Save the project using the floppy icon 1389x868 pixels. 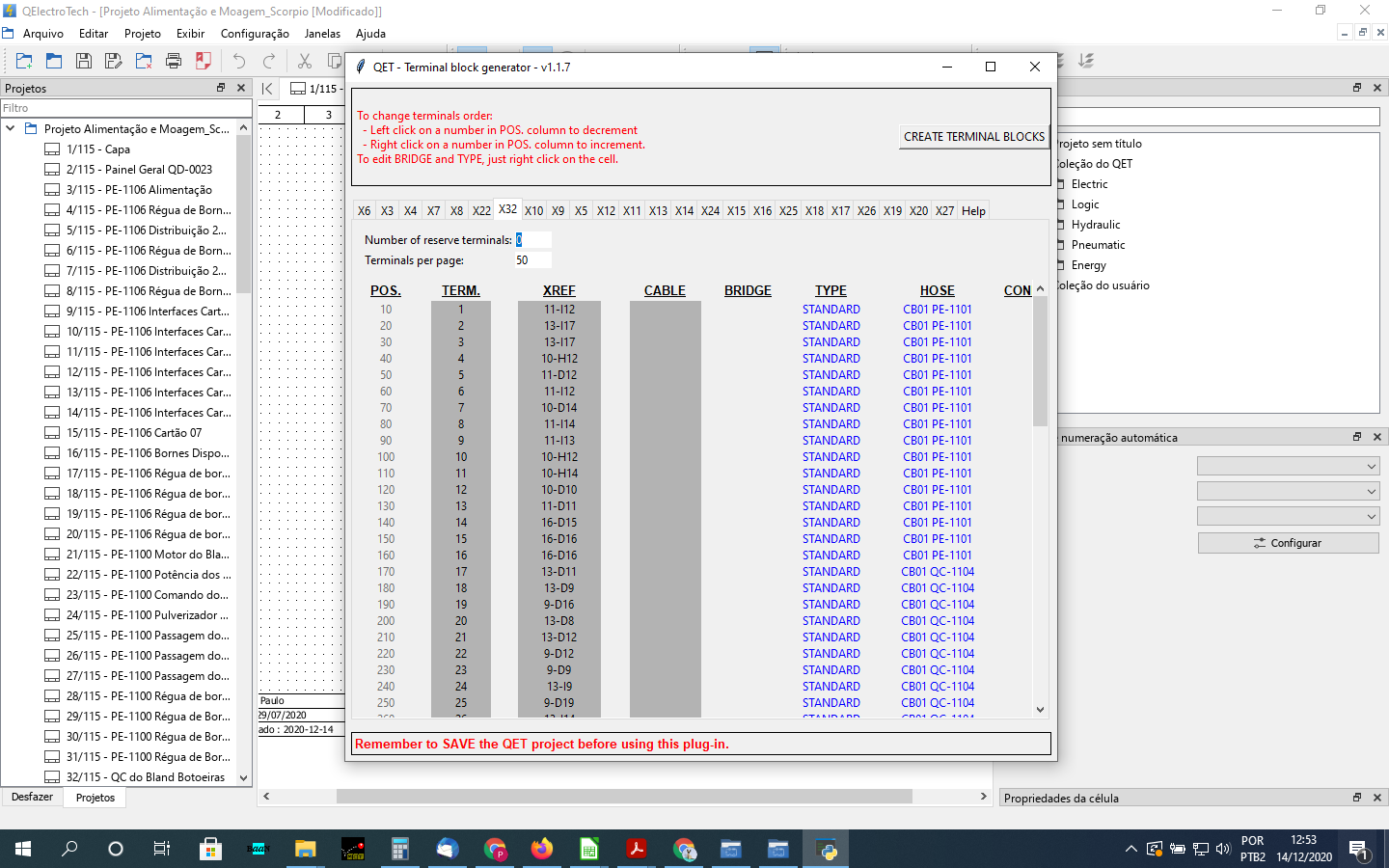coord(84,61)
